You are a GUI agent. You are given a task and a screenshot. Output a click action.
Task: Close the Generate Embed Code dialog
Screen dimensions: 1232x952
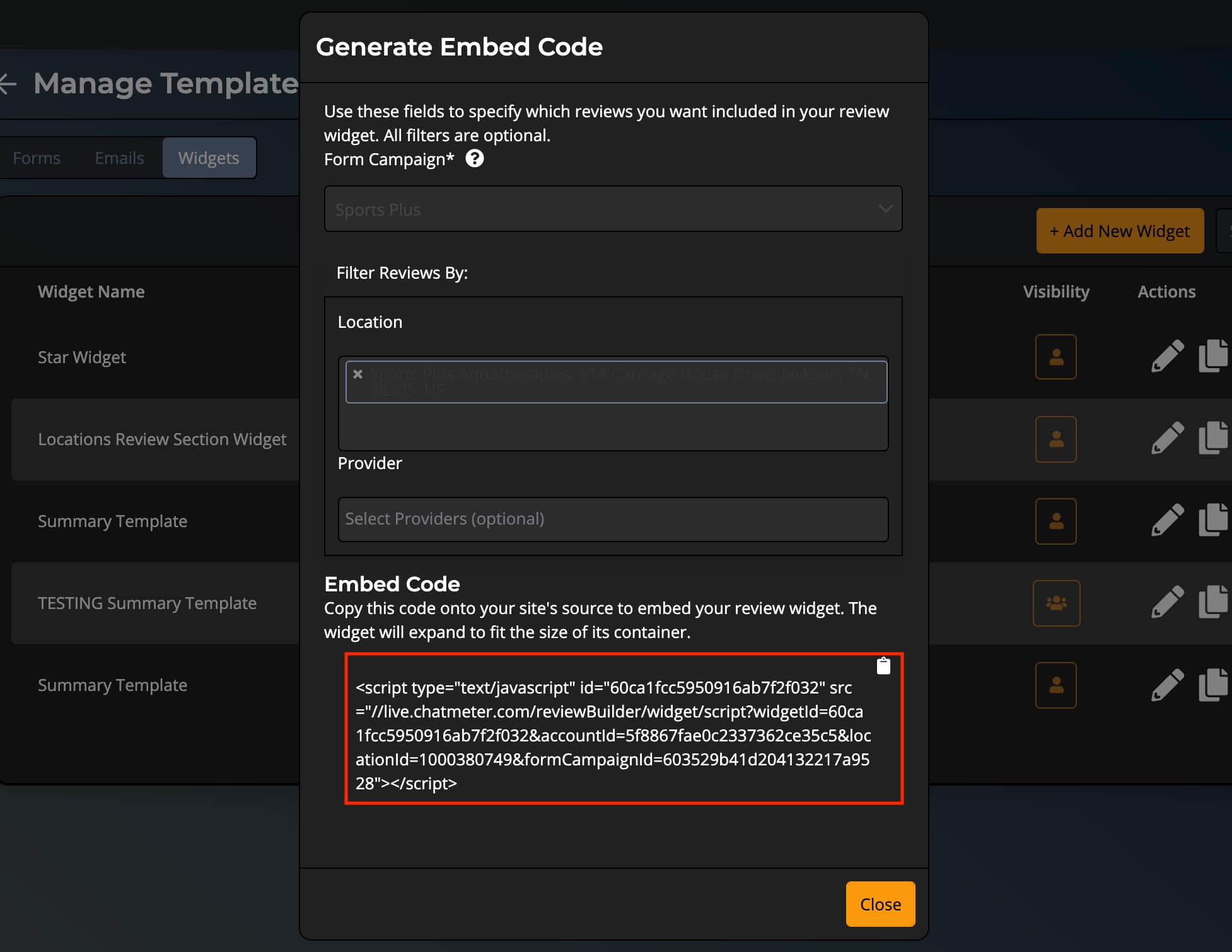pyautogui.click(x=880, y=904)
